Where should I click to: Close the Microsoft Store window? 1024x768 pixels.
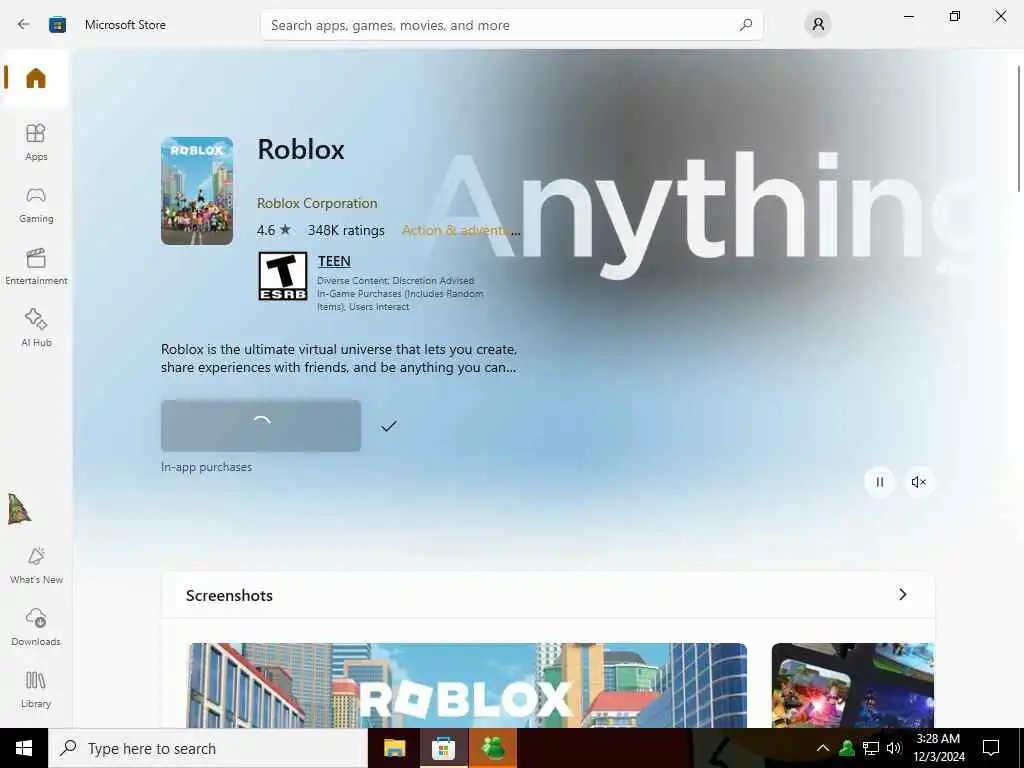[1000, 16]
